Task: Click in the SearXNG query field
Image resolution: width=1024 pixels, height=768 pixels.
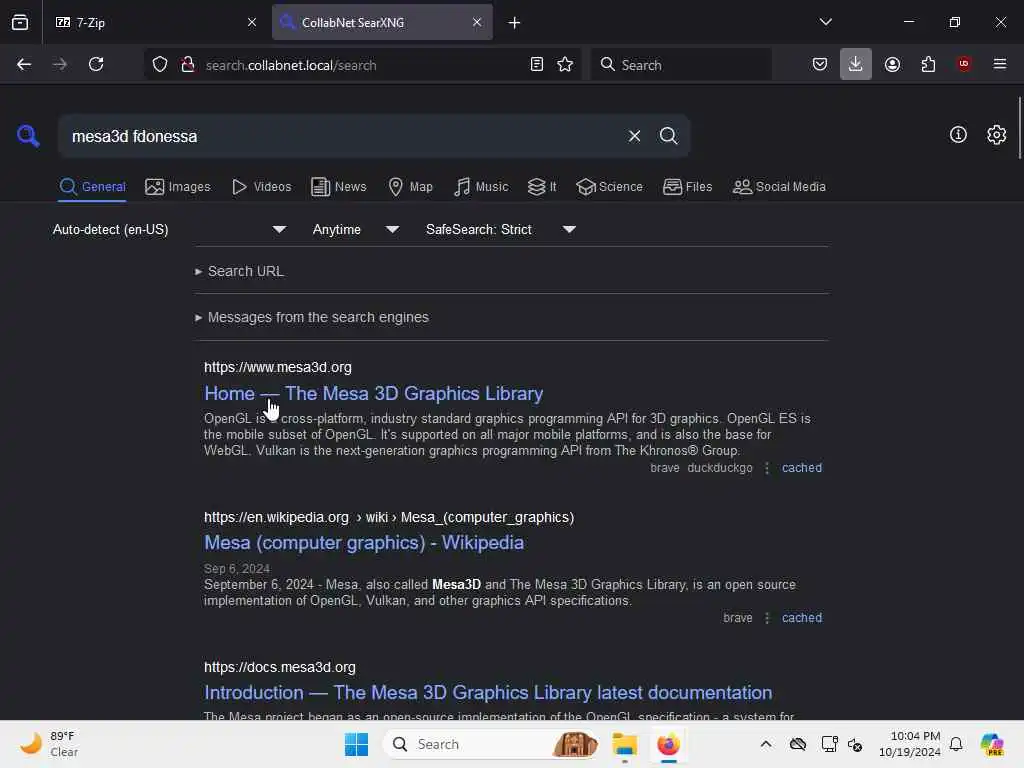Action: point(343,136)
